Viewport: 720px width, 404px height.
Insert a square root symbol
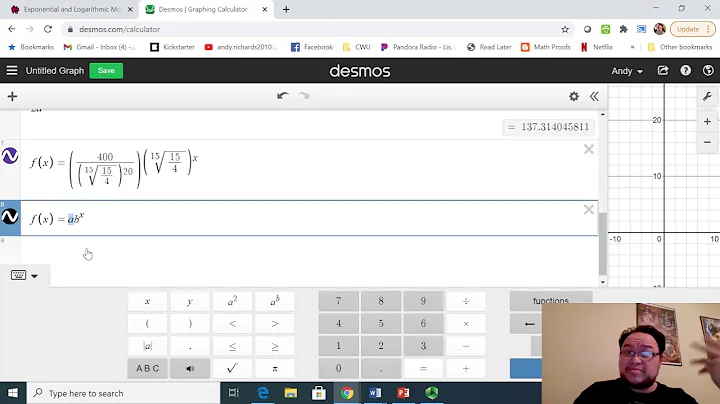tap(232, 368)
